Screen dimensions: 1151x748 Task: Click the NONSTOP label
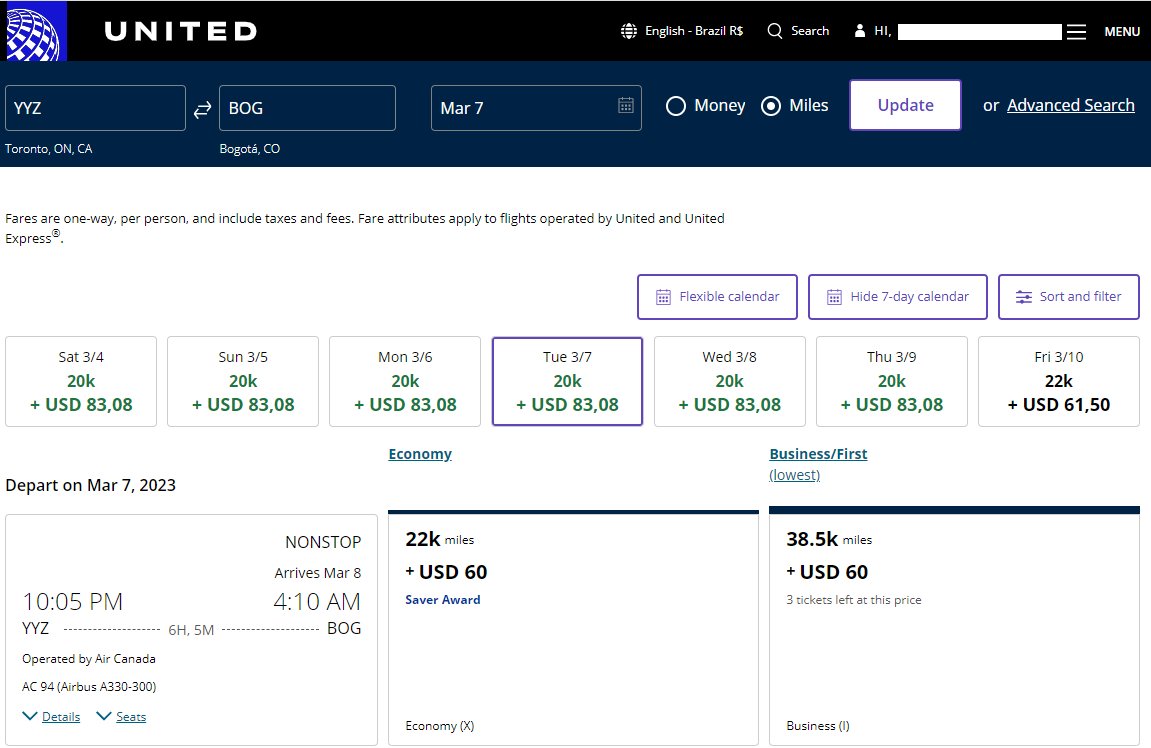click(x=323, y=542)
